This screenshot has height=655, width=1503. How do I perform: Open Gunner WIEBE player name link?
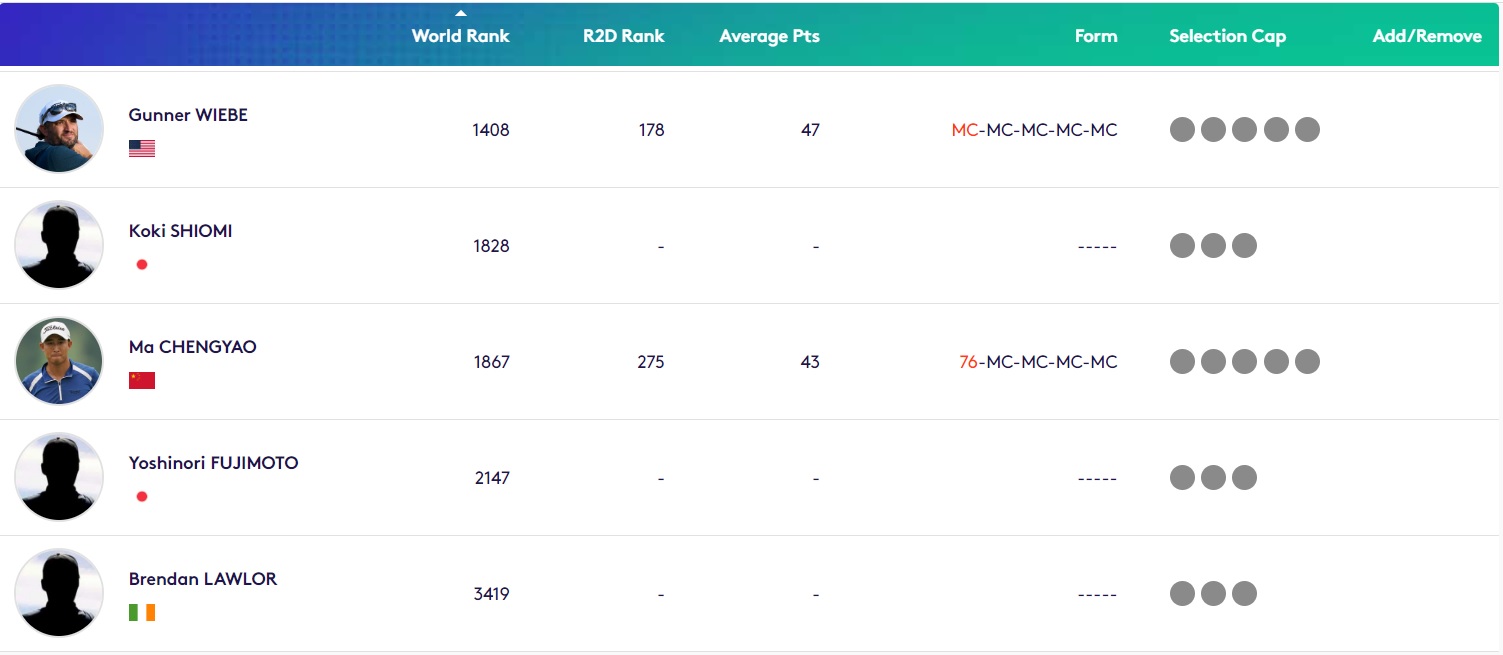pyautogui.click(x=188, y=115)
